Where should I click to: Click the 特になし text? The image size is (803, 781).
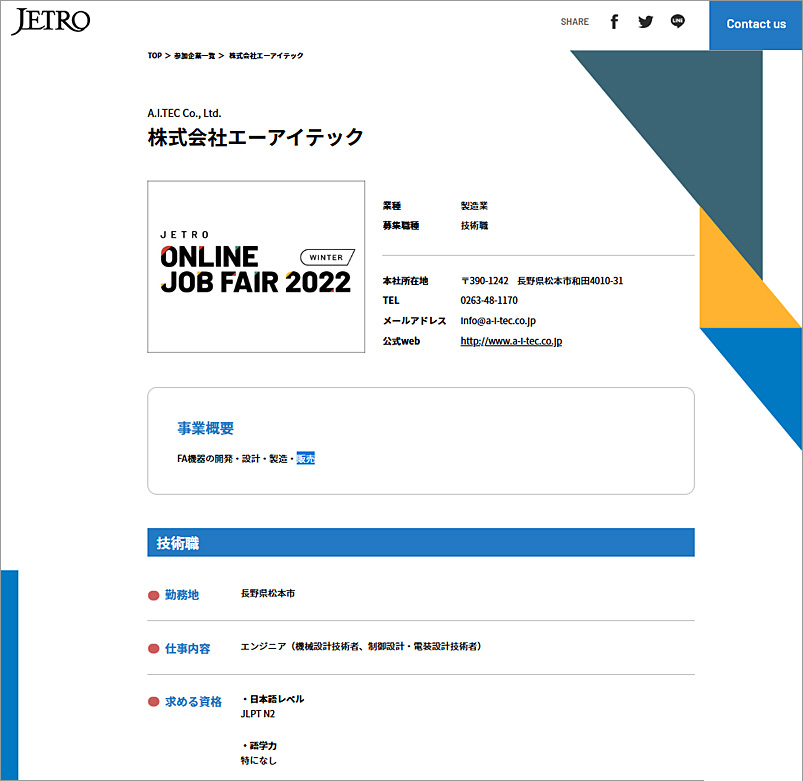[x=259, y=761]
